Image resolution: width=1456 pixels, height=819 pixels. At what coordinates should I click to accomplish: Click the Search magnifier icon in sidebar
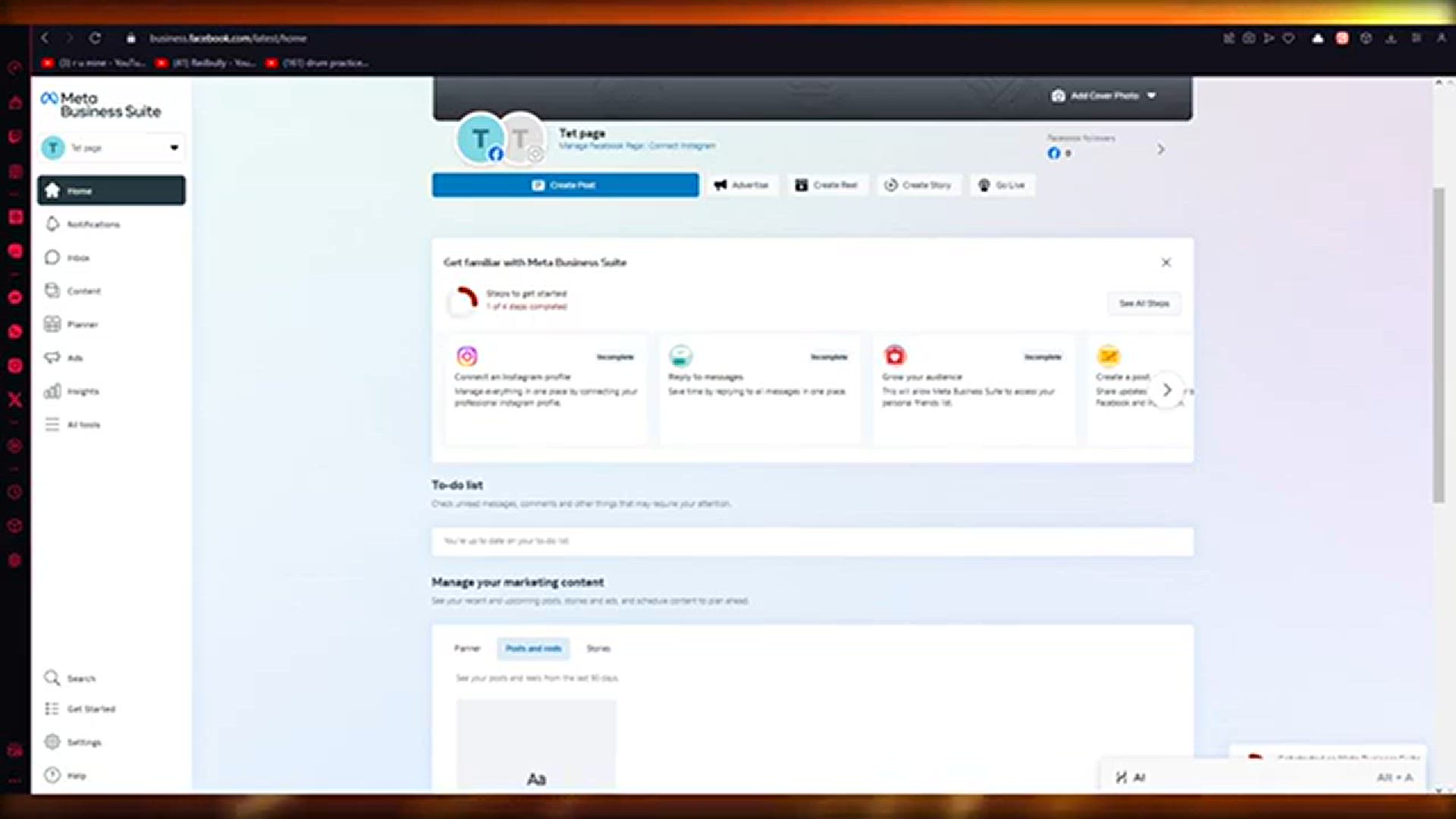point(52,677)
